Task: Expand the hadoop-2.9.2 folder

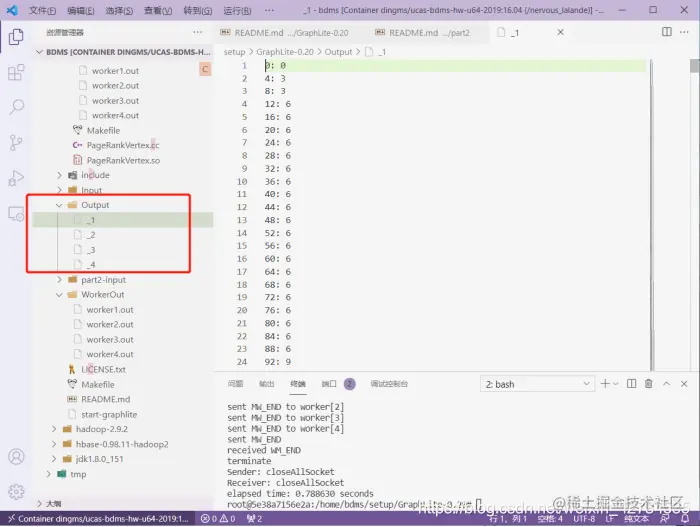Action: pyautogui.click(x=54, y=429)
